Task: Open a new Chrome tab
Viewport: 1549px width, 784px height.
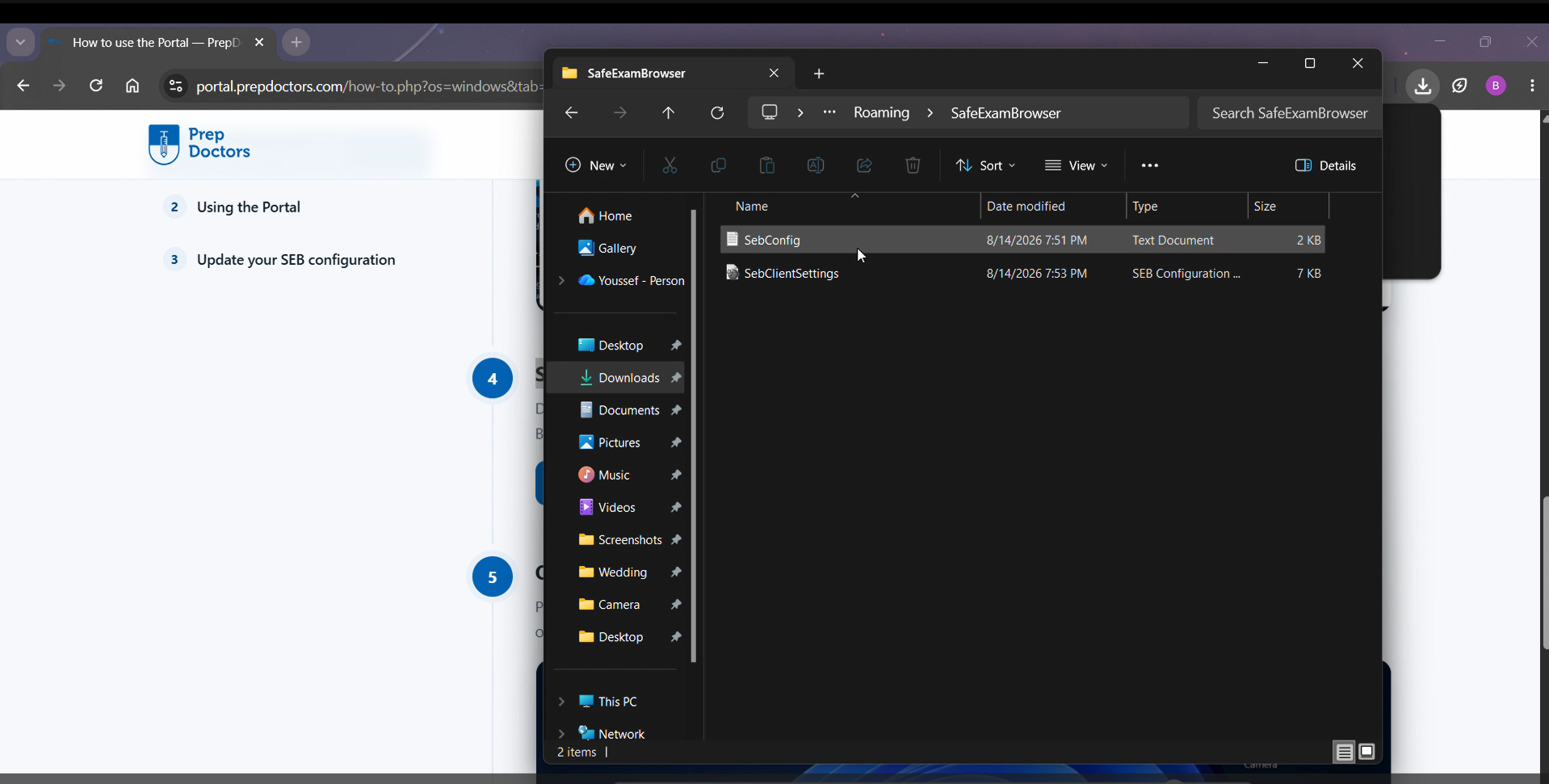Action: pos(296,42)
